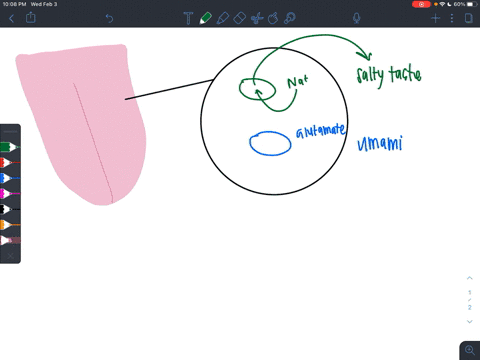Viewport: 480px width, 360px height.
Task: Choose the red pen swatch
Action: (x=10, y=163)
